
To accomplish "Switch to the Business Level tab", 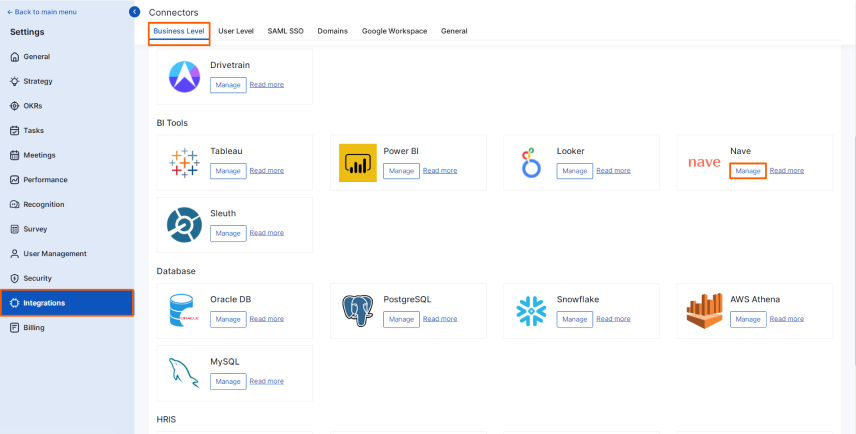I will pos(179,31).
